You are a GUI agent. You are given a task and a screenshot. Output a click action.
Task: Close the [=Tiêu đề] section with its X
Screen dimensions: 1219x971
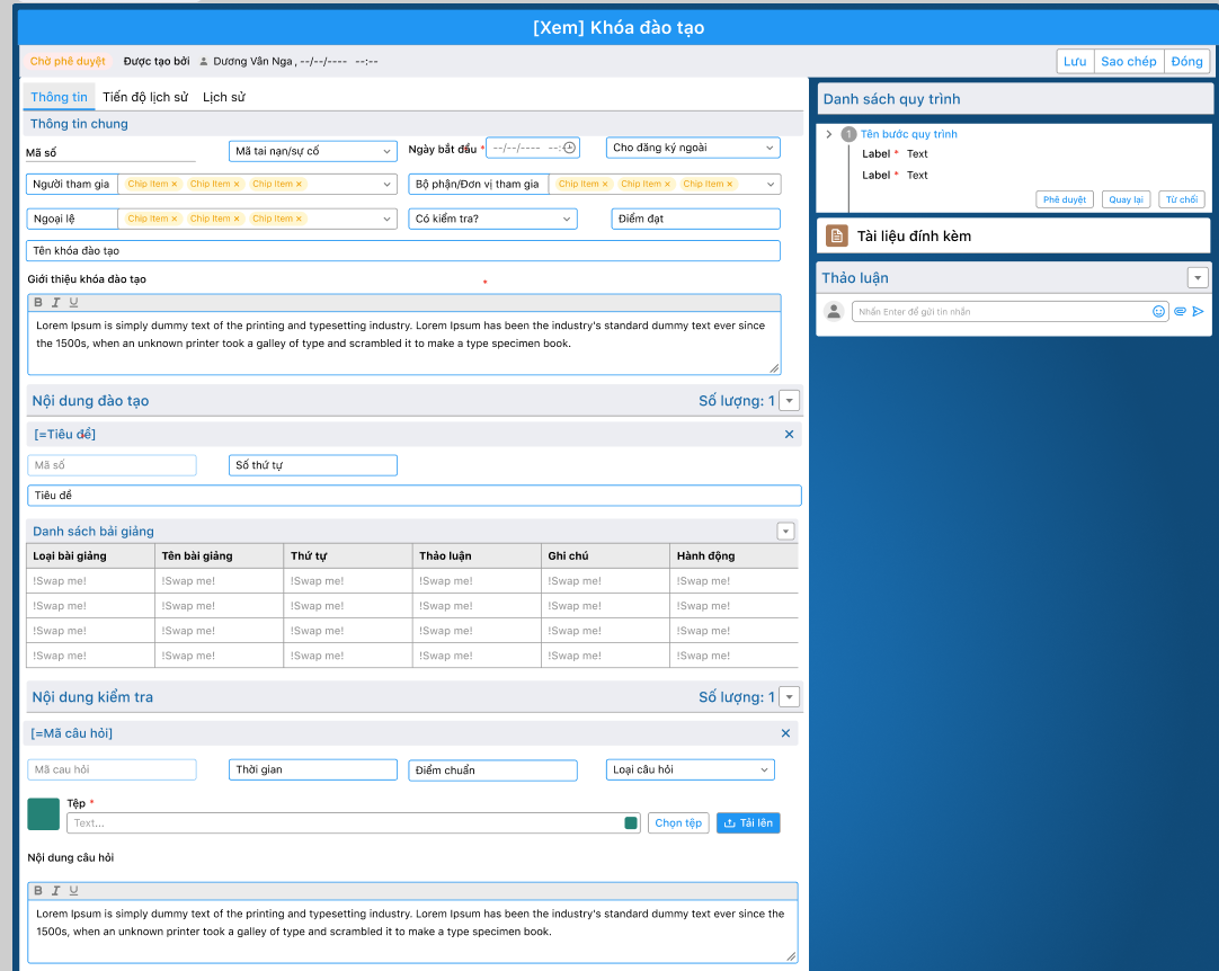[789, 434]
